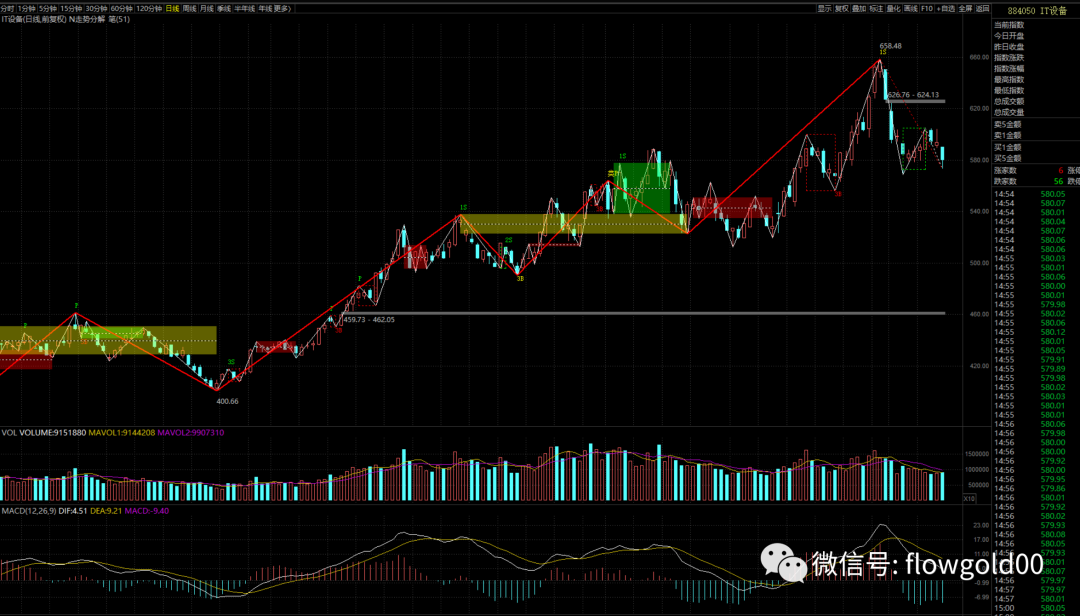Switch to the 分时 intraday chart tab
This screenshot has height=616, width=1080.
point(8,9)
